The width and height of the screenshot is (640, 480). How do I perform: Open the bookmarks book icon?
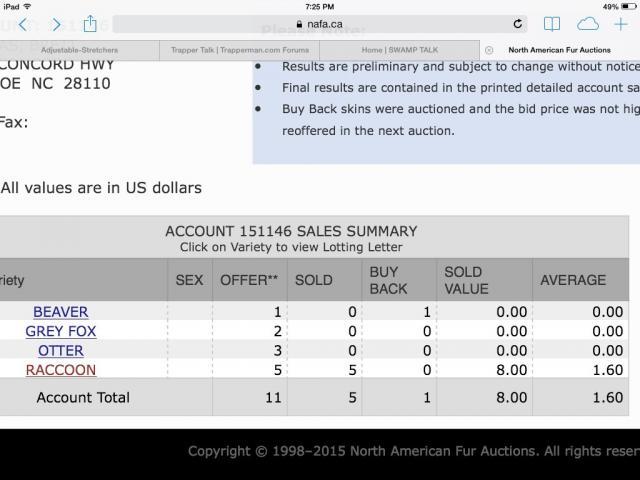pyautogui.click(x=552, y=24)
